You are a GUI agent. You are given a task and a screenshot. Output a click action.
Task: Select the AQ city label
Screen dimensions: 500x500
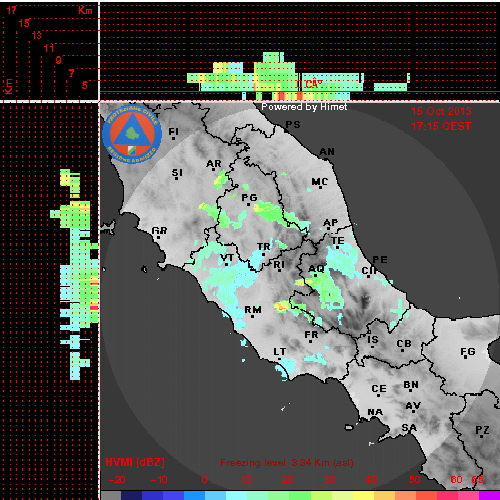point(316,269)
